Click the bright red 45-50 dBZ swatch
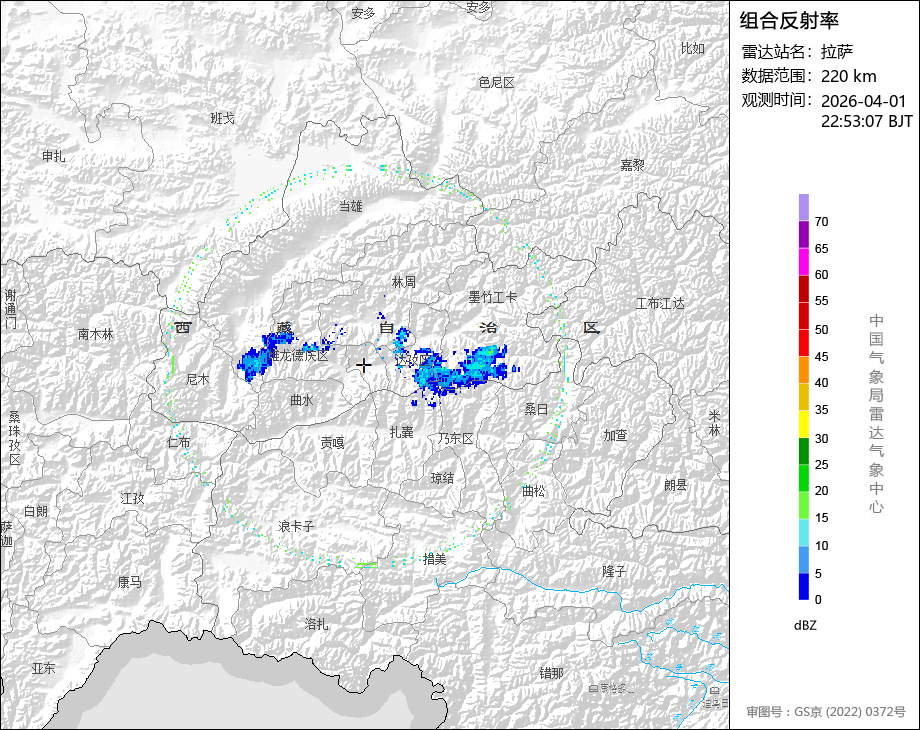This screenshot has width=920, height=730. 804,343
